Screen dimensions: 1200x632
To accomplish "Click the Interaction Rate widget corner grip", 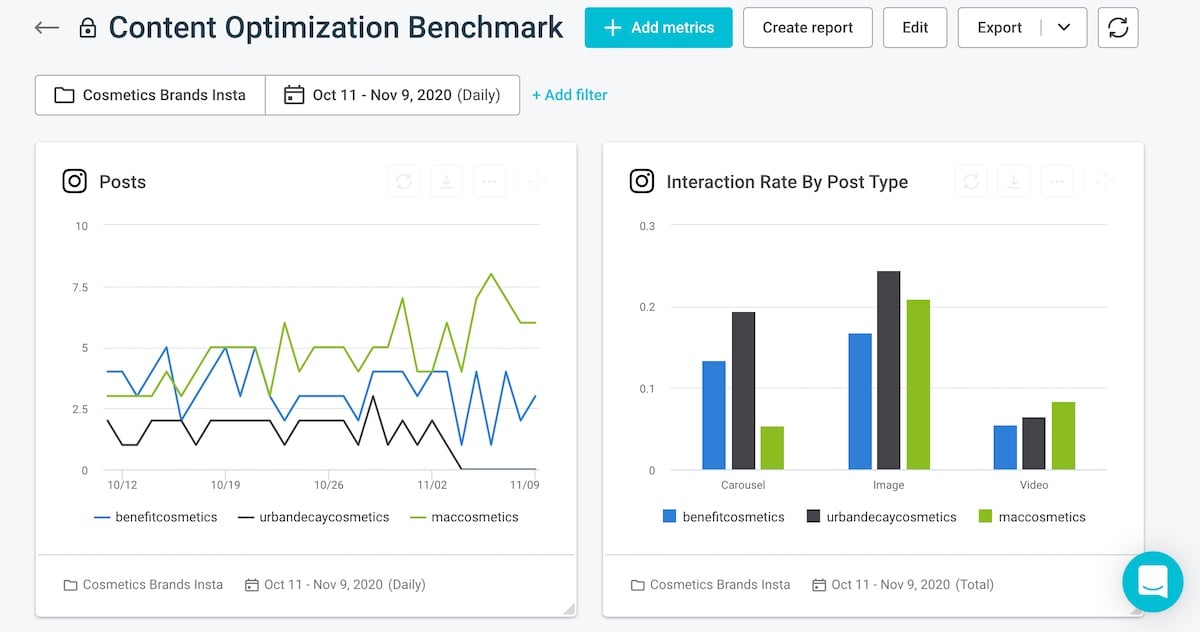I will [1136, 609].
